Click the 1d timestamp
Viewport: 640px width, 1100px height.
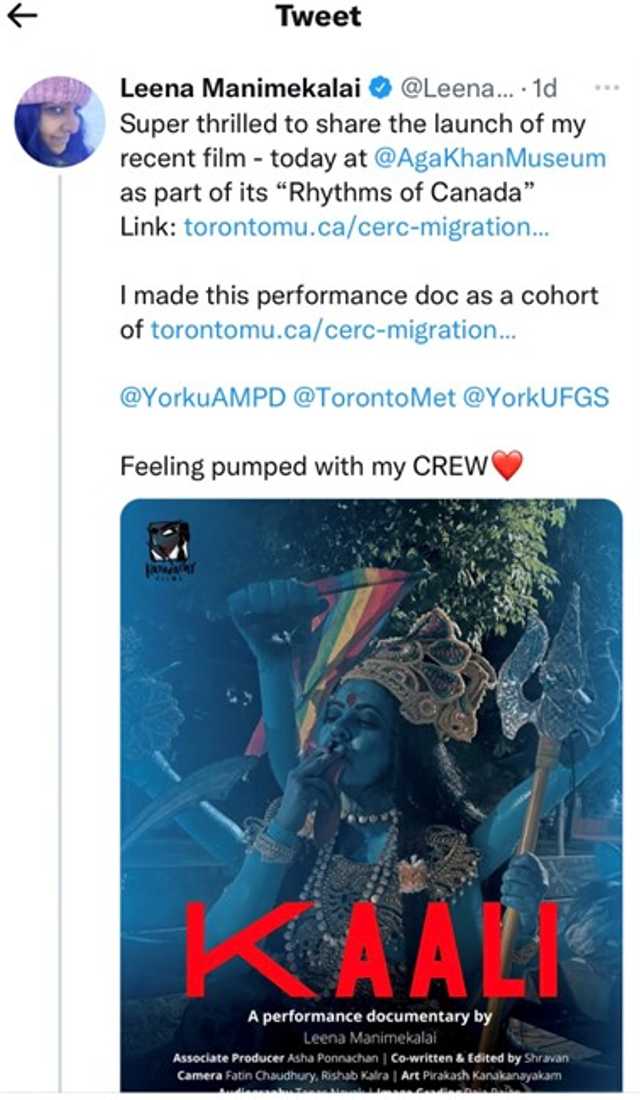(543, 89)
